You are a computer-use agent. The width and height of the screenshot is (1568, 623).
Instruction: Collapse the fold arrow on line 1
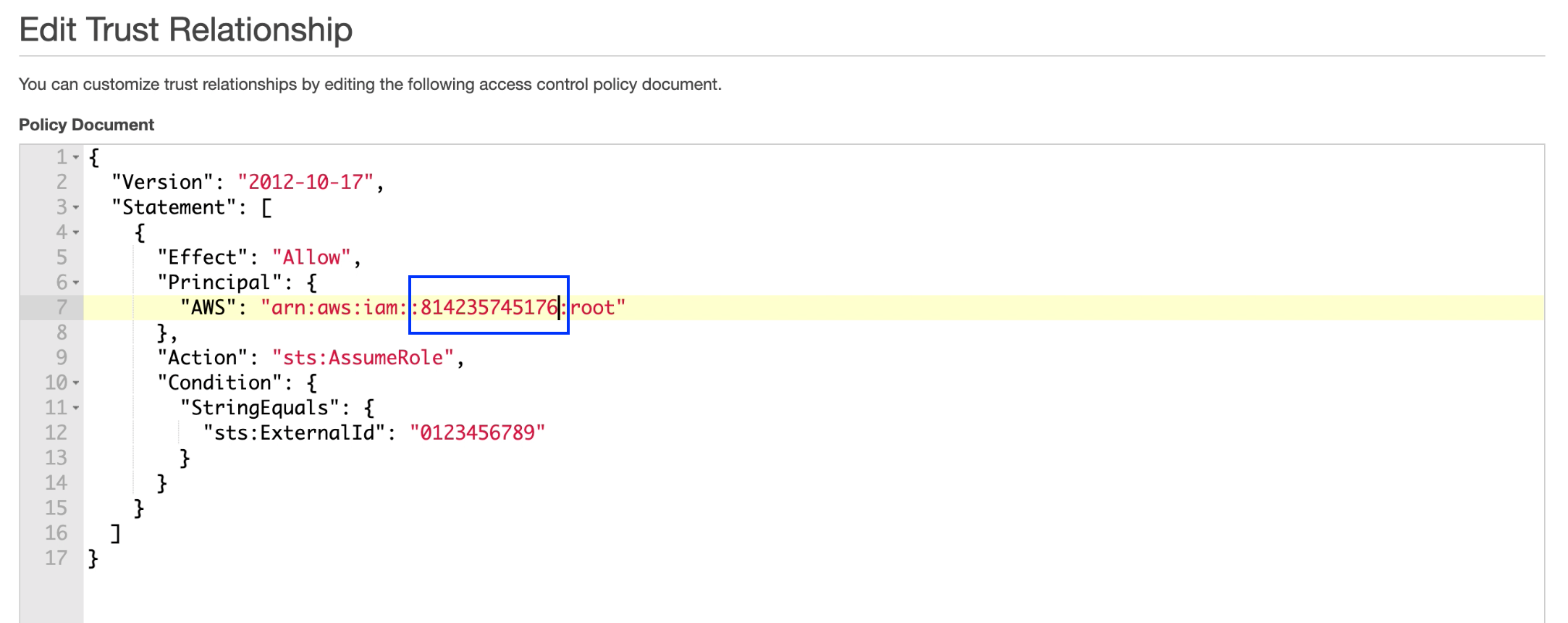pyautogui.click(x=75, y=157)
